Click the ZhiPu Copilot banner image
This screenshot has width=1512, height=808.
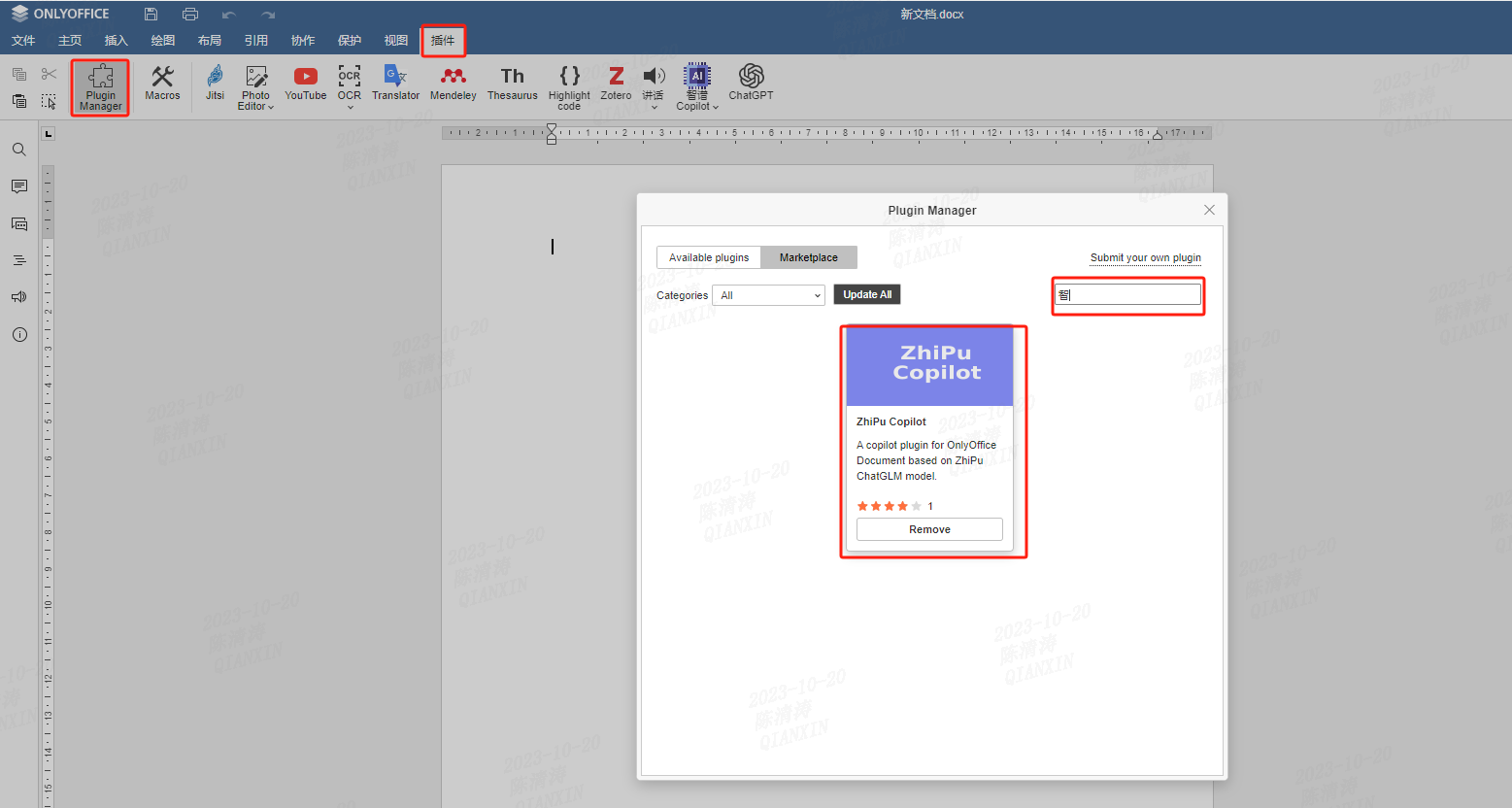click(x=929, y=366)
